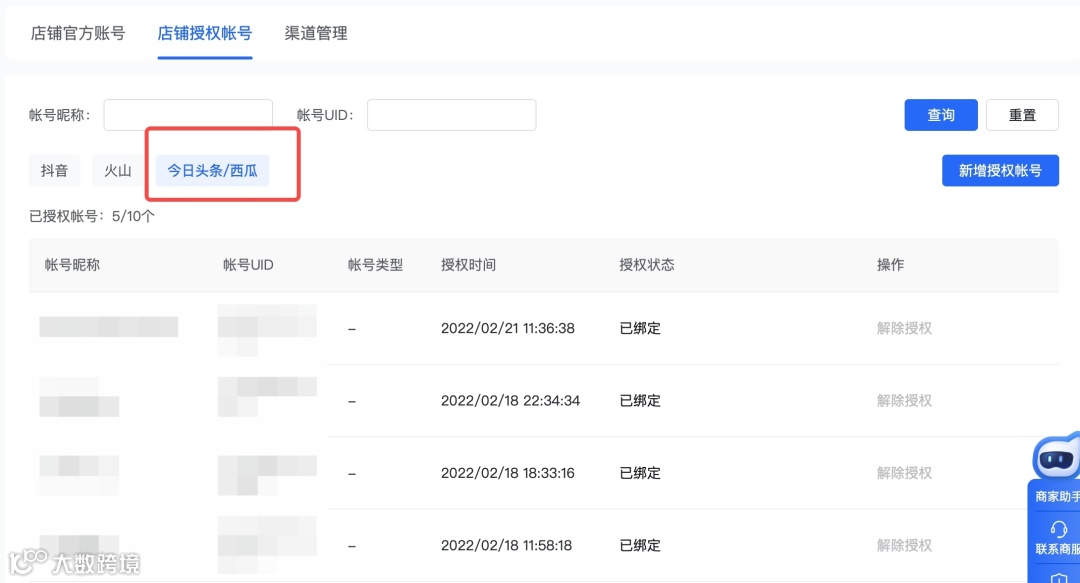Click 解除授权 for 2022/02/18 22:34:34 row
Screen dimensions: 1080x583
pyautogui.click(x=904, y=400)
